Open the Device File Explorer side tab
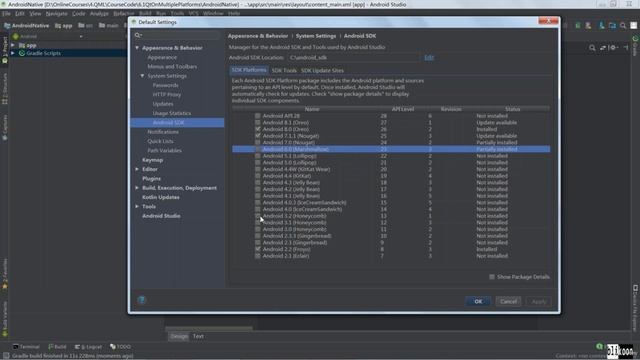Screen dimensions: 640x360 point(636,307)
